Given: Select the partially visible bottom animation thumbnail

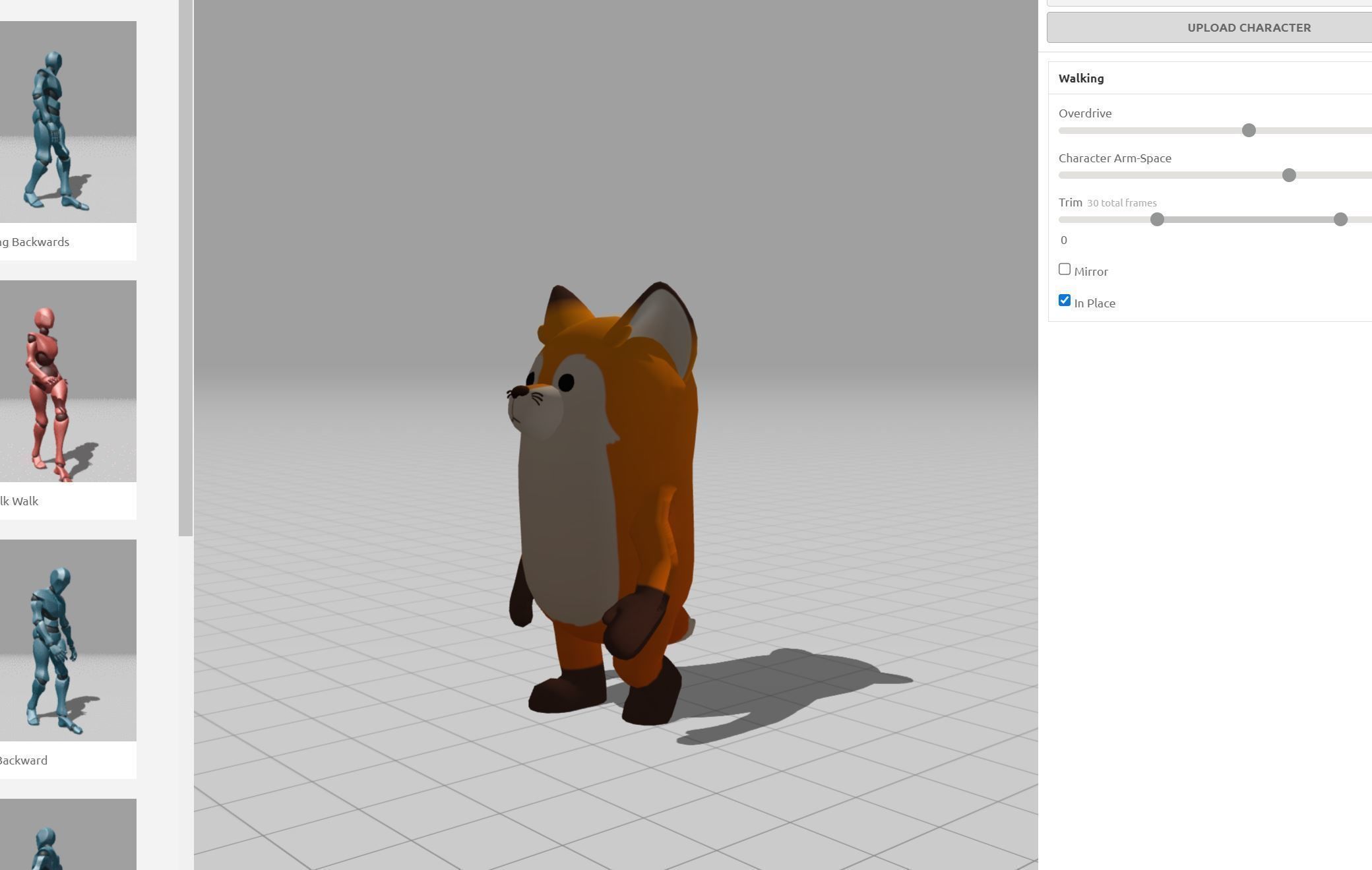Looking at the screenshot, I should click(68, 834).
